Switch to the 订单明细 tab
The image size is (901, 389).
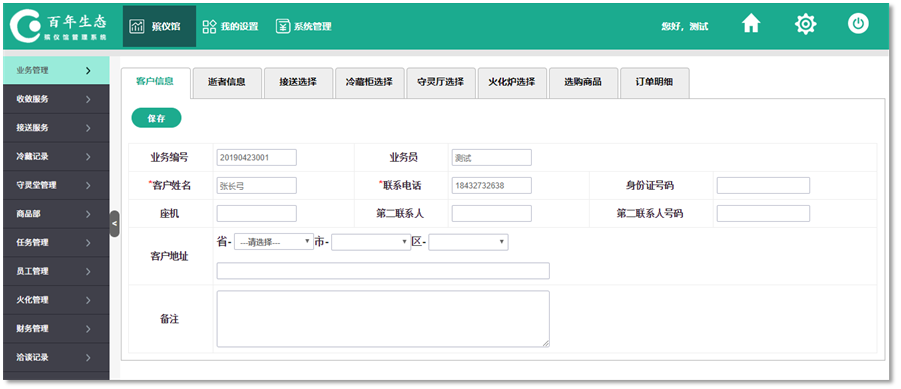[x=654, y=83]
